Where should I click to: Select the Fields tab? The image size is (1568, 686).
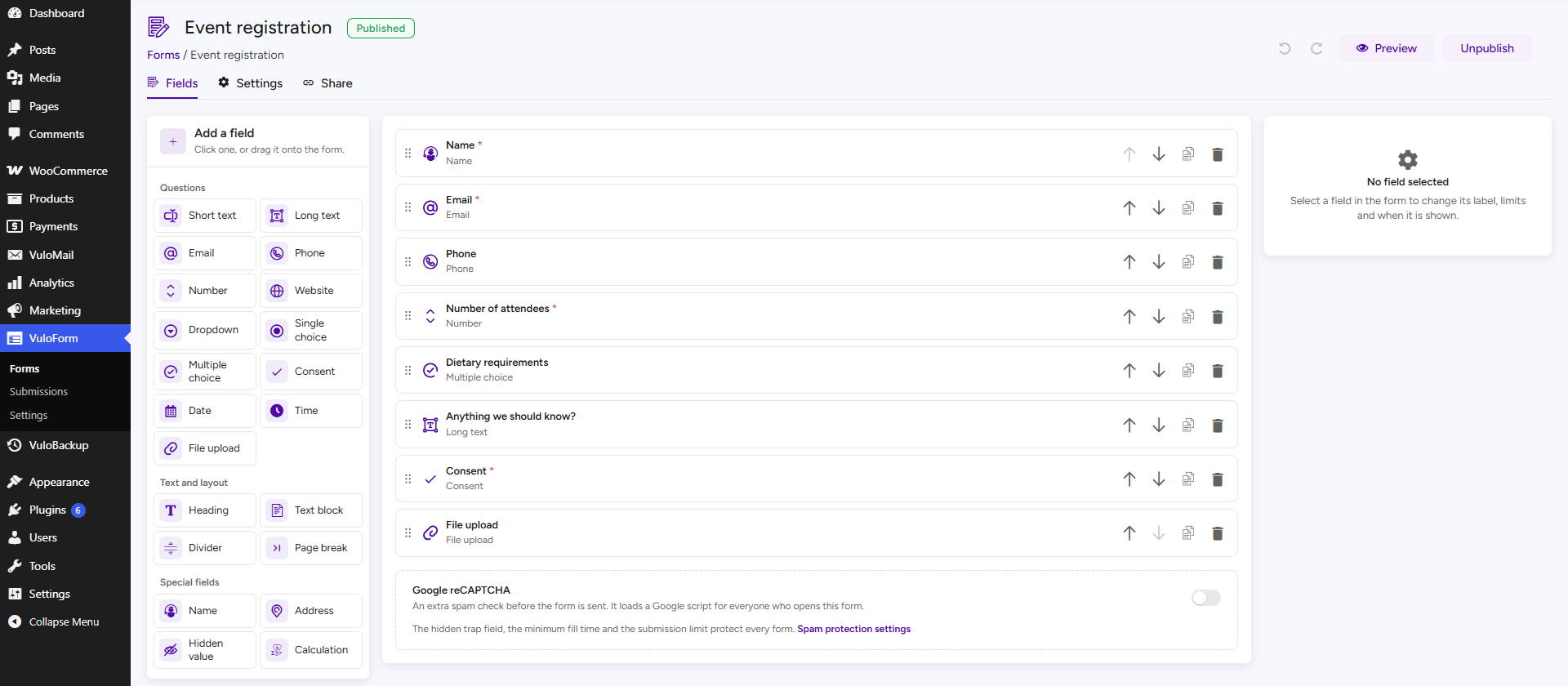(172, 83)
